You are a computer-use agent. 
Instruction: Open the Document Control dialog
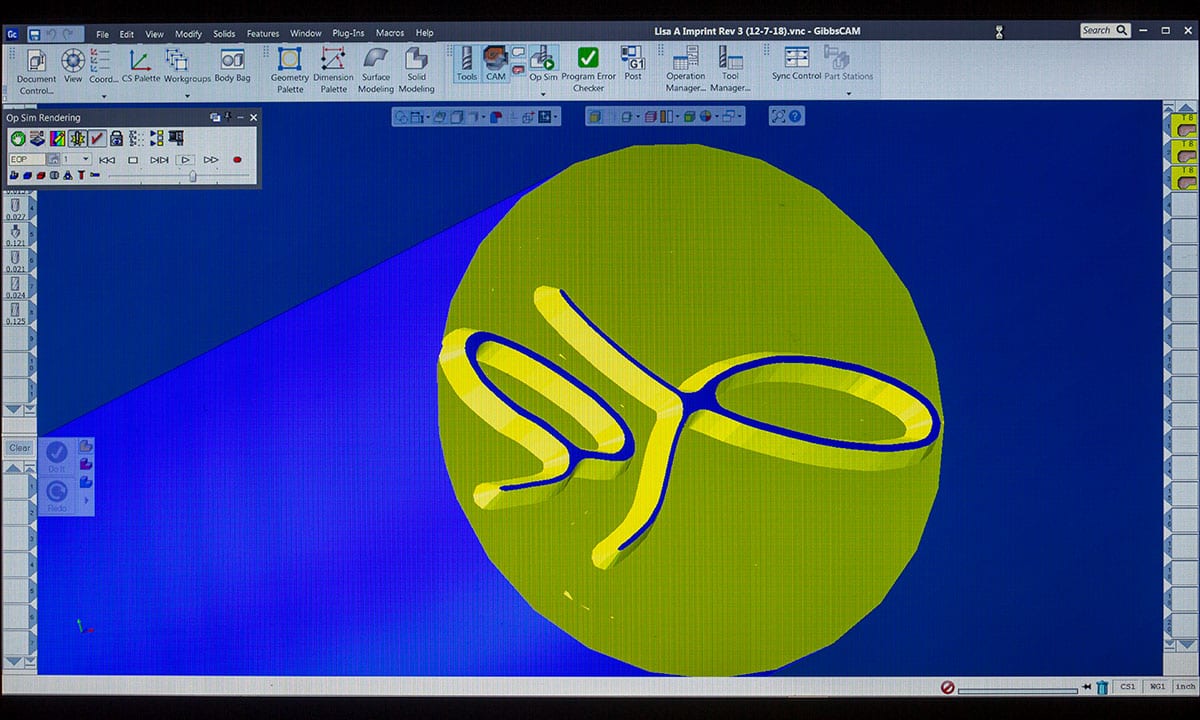(x=36, y=69)
